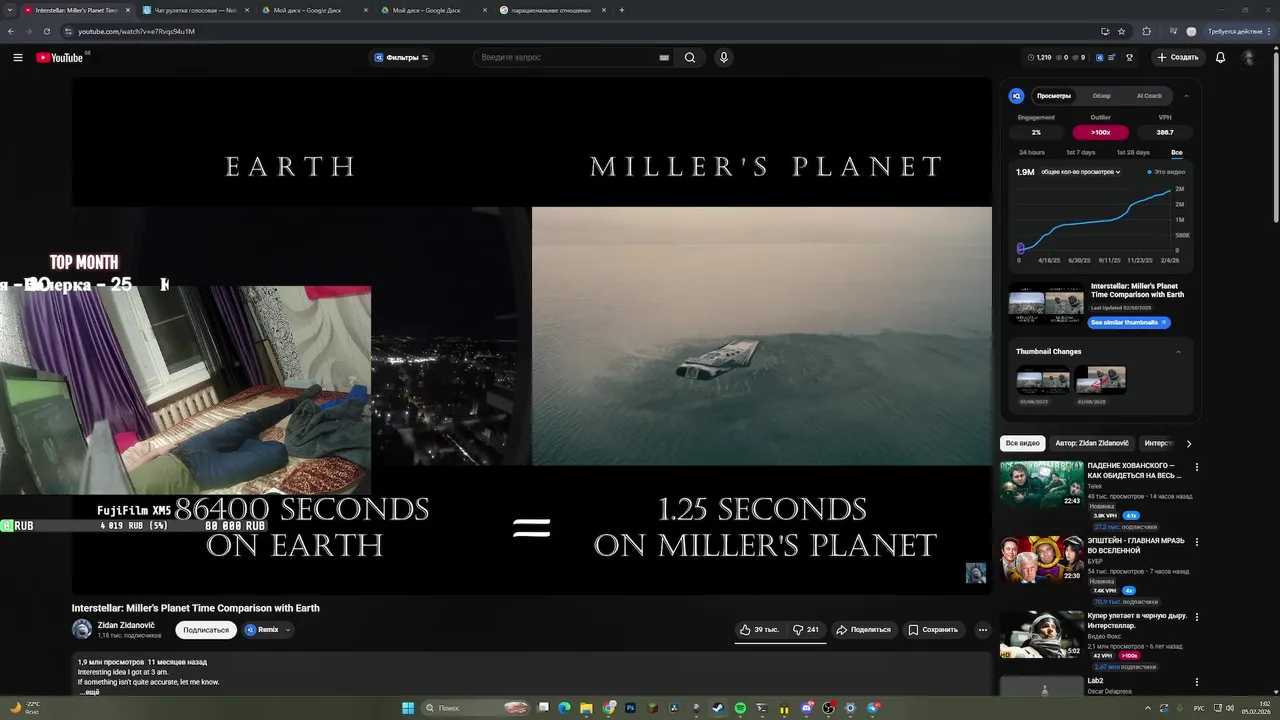
Task: Click the vidIQ trophy icon in header
Action: click(1129, 57)
